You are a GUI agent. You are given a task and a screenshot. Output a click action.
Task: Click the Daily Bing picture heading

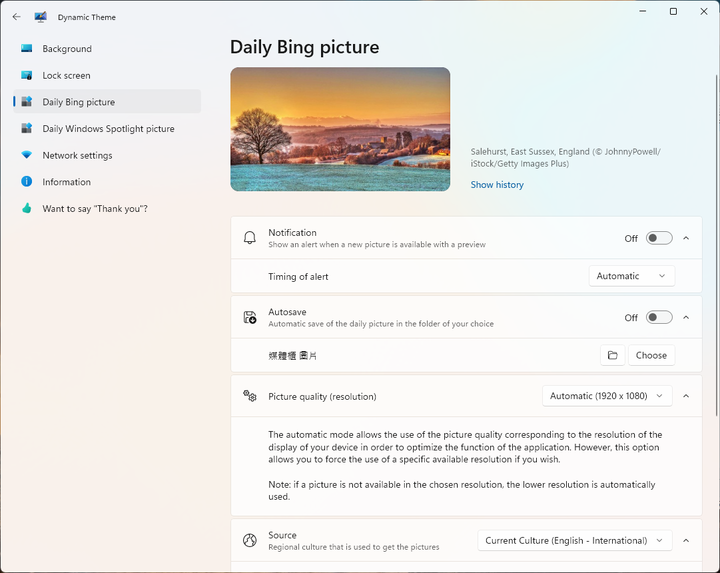(304, 47)
